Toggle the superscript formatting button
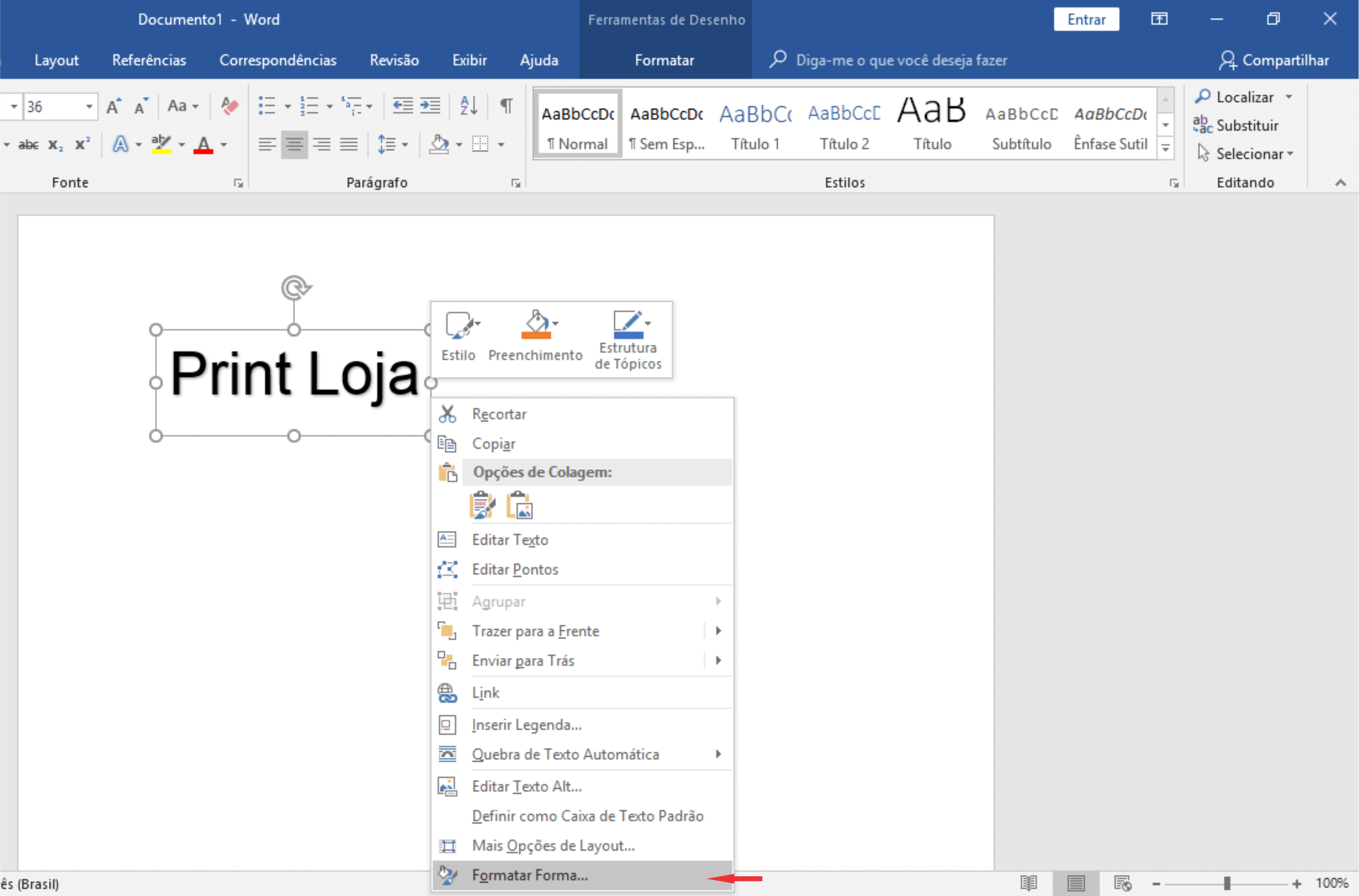1359x896 pixels. click(x=83, y=144)
